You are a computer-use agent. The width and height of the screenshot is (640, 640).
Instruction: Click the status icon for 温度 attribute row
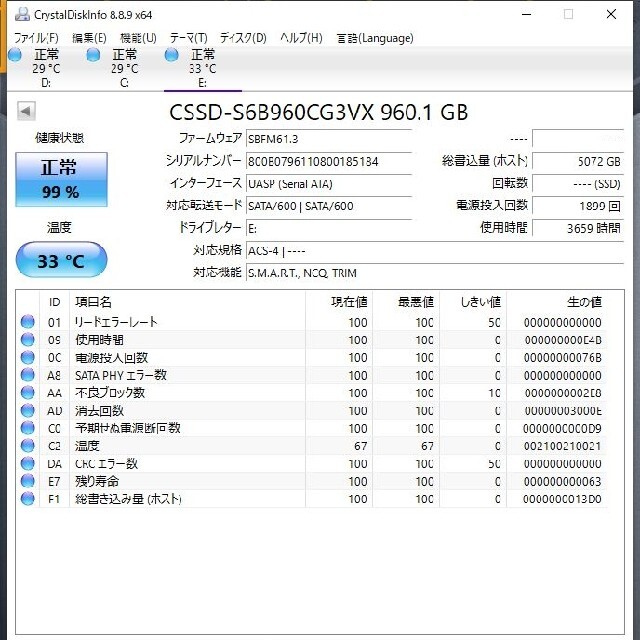(28, 445)
